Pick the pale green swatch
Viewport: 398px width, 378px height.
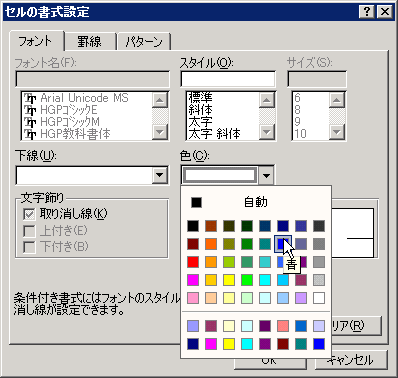tap(247, 298)
